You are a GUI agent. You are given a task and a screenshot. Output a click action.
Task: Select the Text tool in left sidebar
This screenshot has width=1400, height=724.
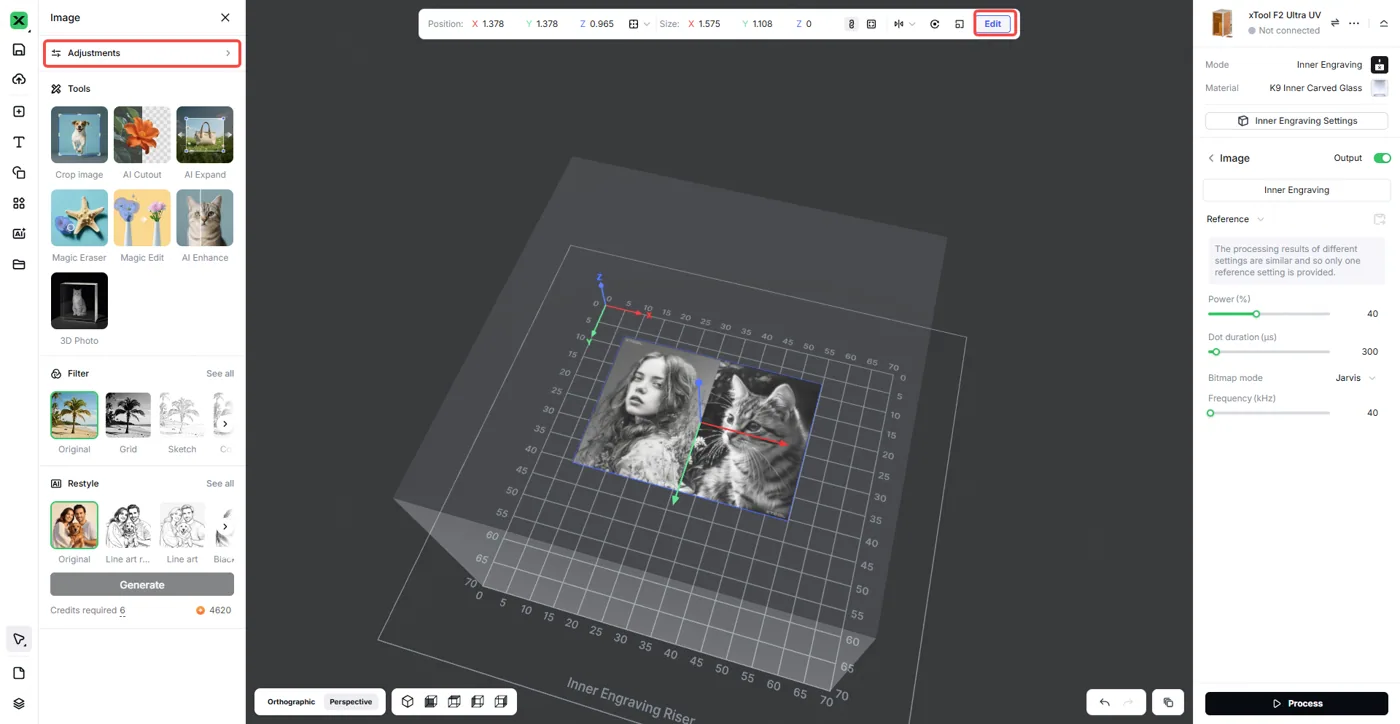click(18, 142)
